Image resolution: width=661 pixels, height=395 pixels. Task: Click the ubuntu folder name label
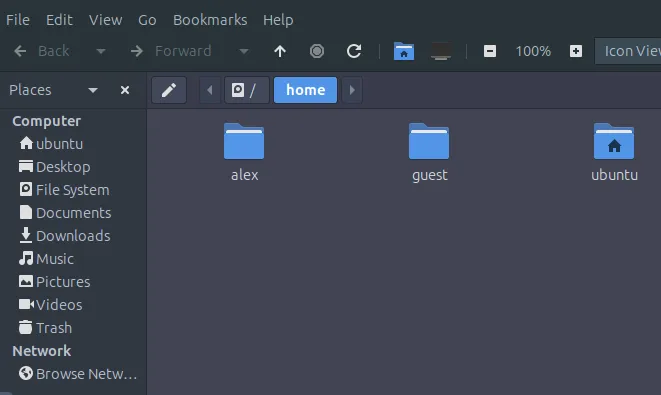click(614, 175)
